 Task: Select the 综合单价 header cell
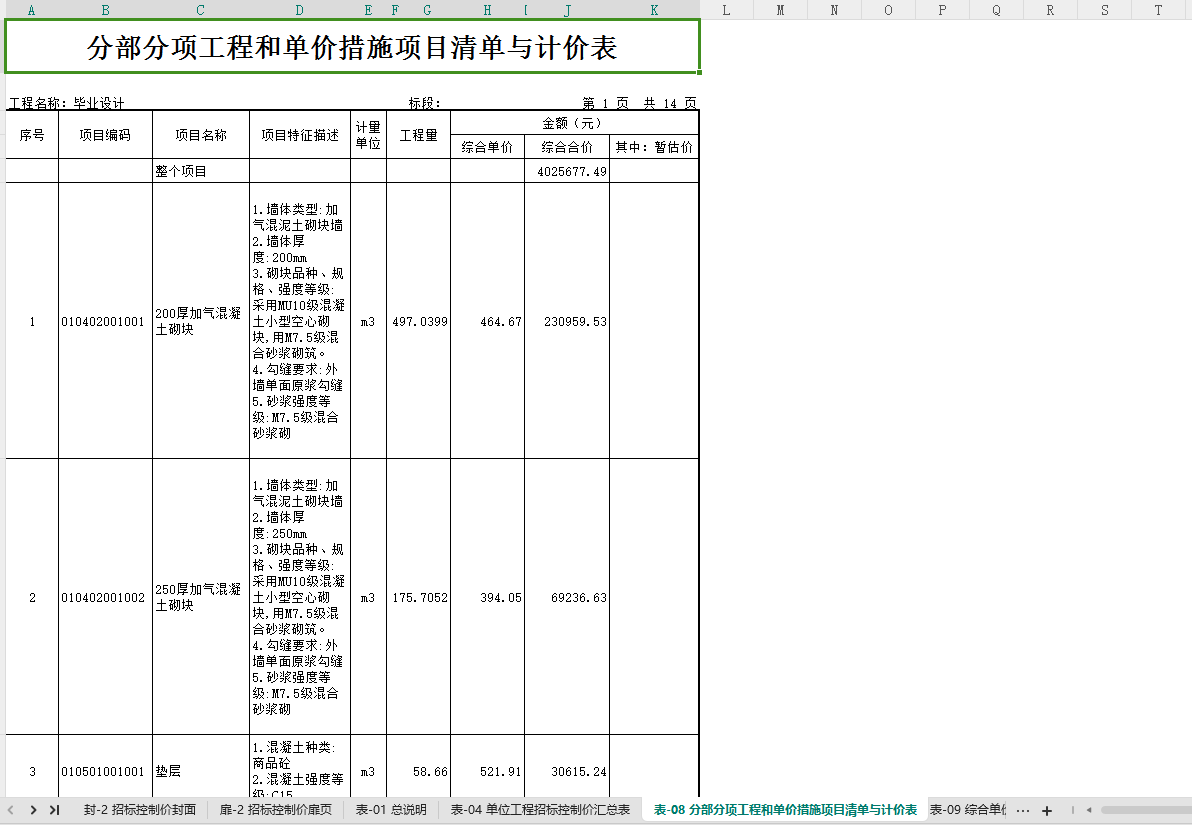pyautogui.click(x=487, y=147)
